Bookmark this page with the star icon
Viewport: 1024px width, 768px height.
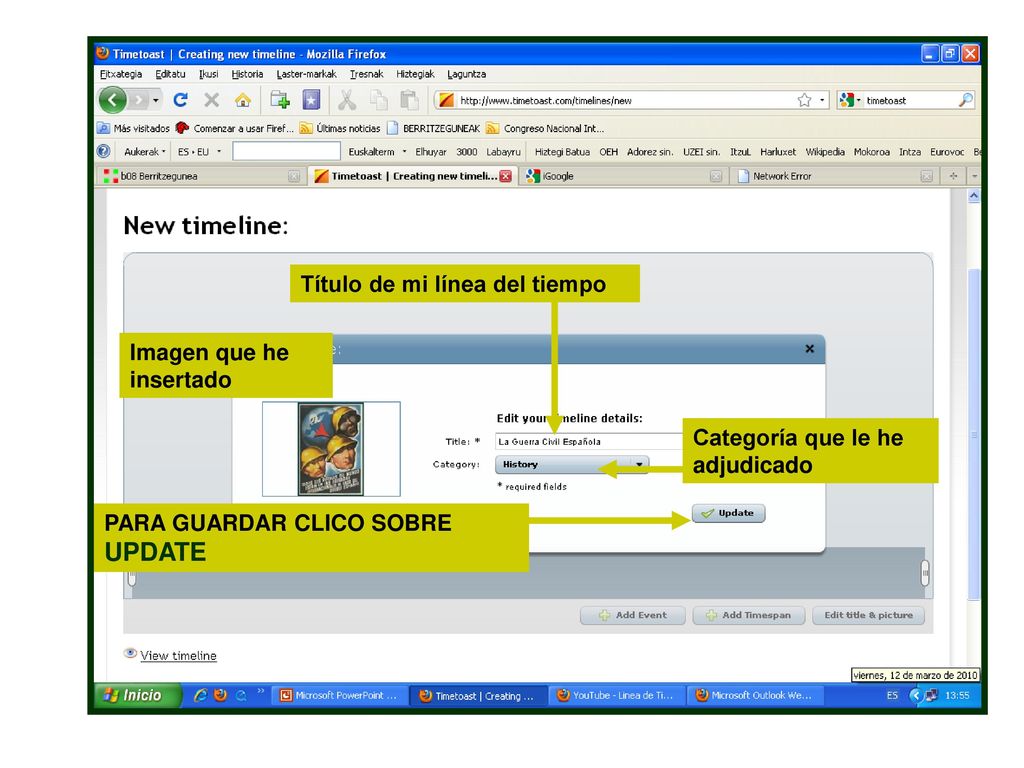pos(805,100)
